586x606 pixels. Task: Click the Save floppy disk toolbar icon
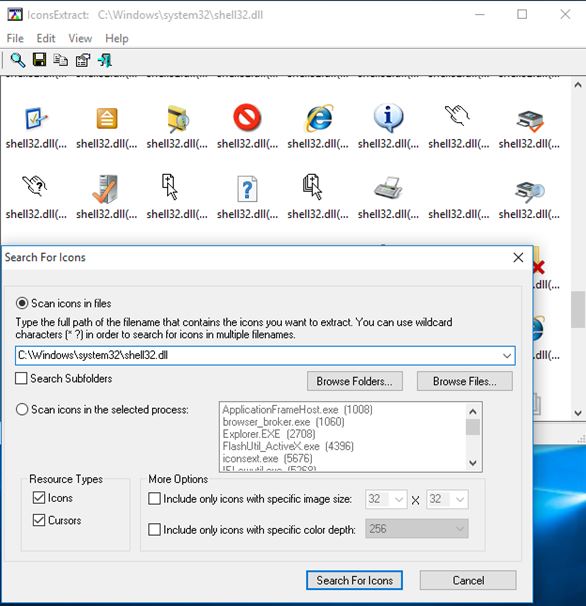(x=39, y=60)
